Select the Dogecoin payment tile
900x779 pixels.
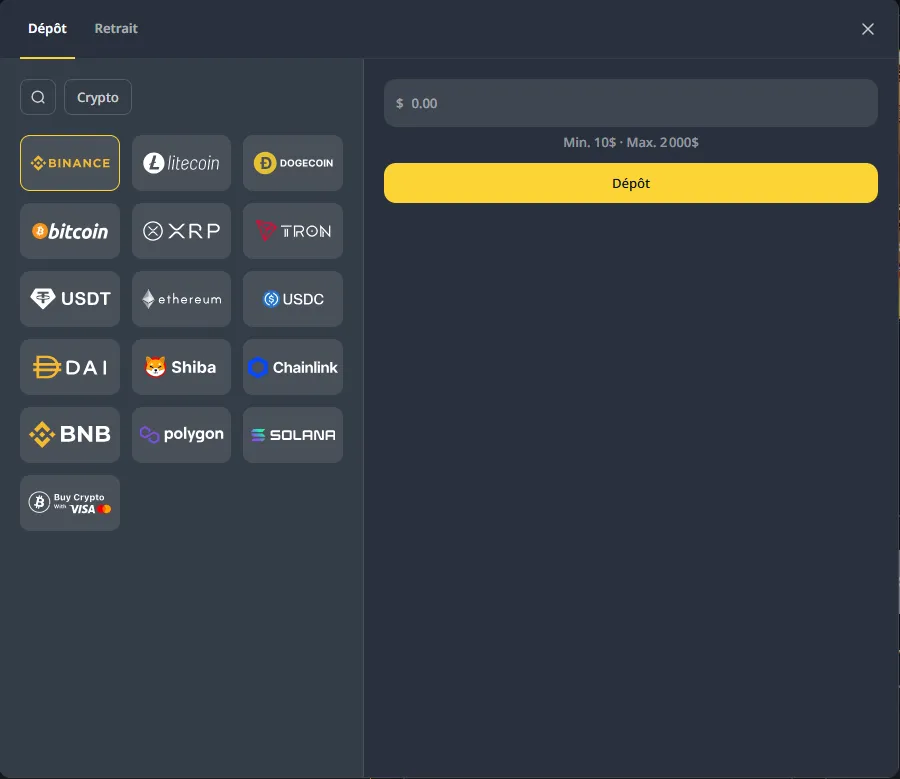tap(293, 163)
